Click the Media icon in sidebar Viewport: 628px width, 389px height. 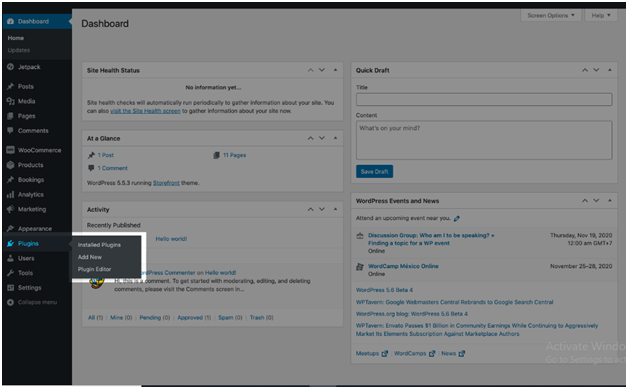pos(10,101)
